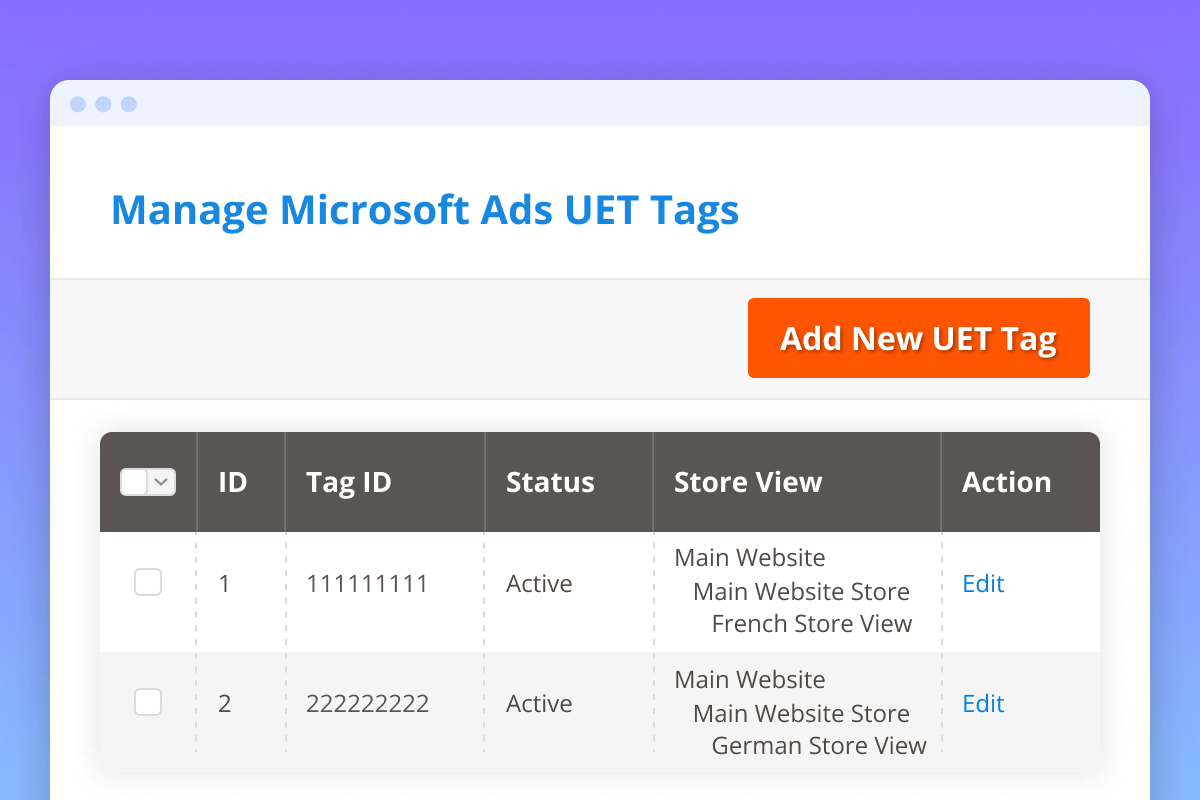
Task: Check the checkbox for row with ID 1
Action: click(x=148, y=582)
